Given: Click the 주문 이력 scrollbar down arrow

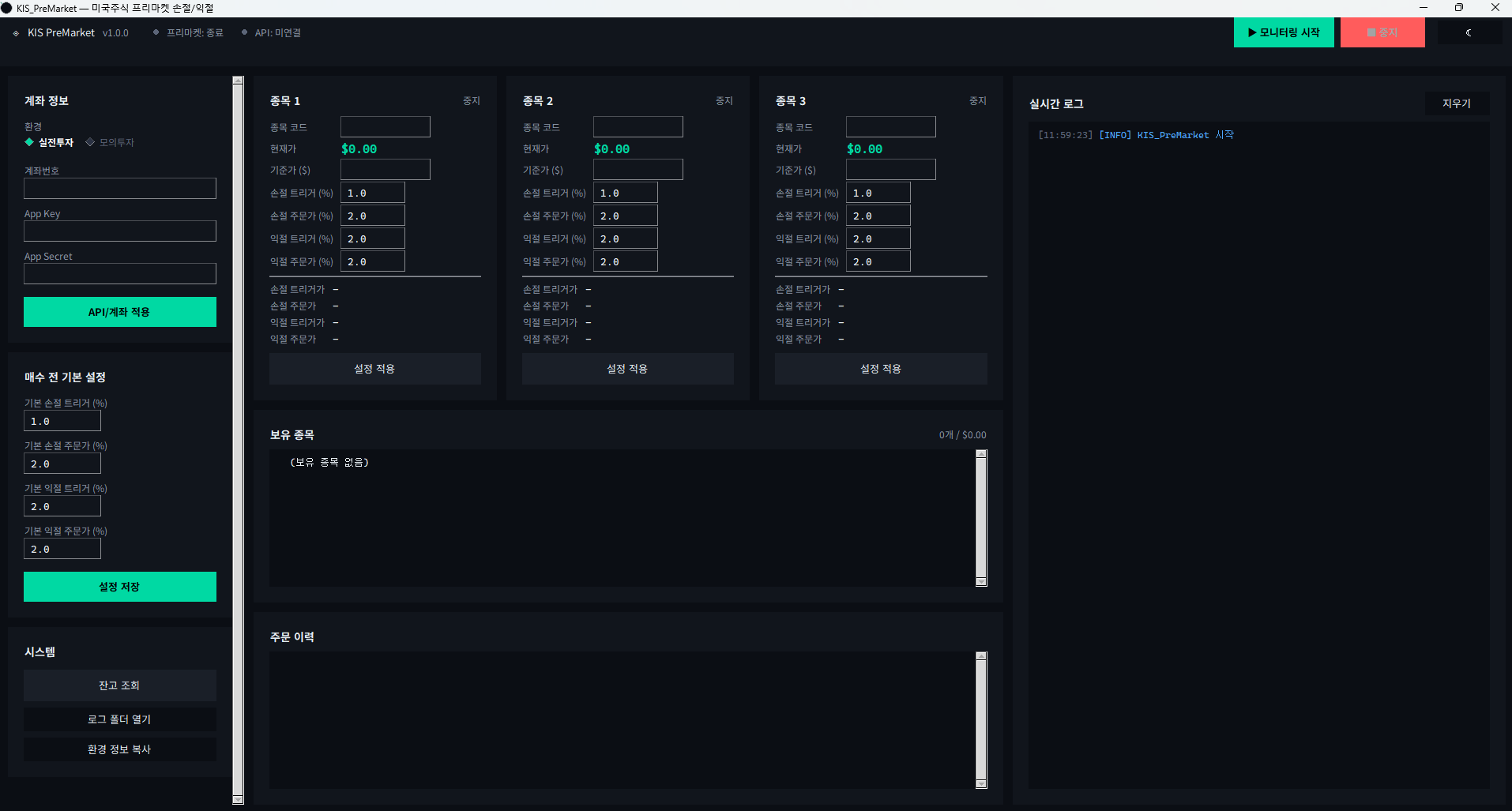Looking at the screenshot, I should (x=981, y=784).
